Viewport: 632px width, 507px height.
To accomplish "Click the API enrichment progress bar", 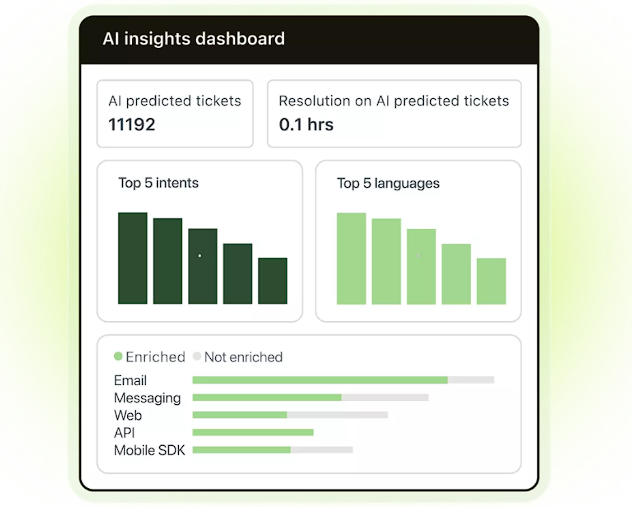I will (x=253, y=432).
